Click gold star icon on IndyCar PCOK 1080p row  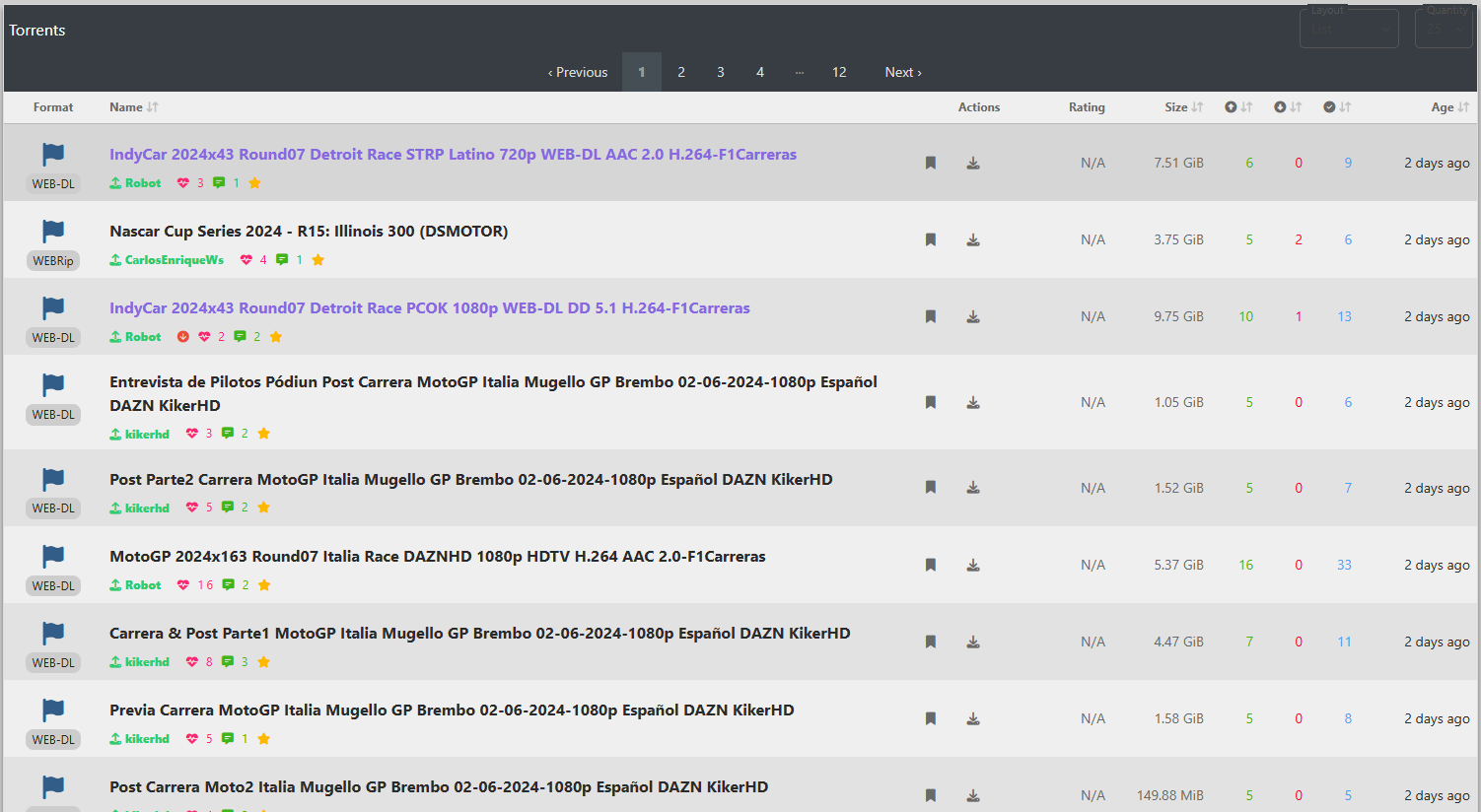coord(276,337)
